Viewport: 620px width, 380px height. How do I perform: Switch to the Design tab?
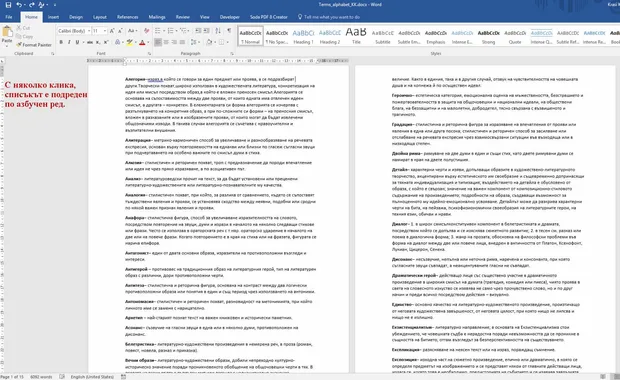(76, 17)
